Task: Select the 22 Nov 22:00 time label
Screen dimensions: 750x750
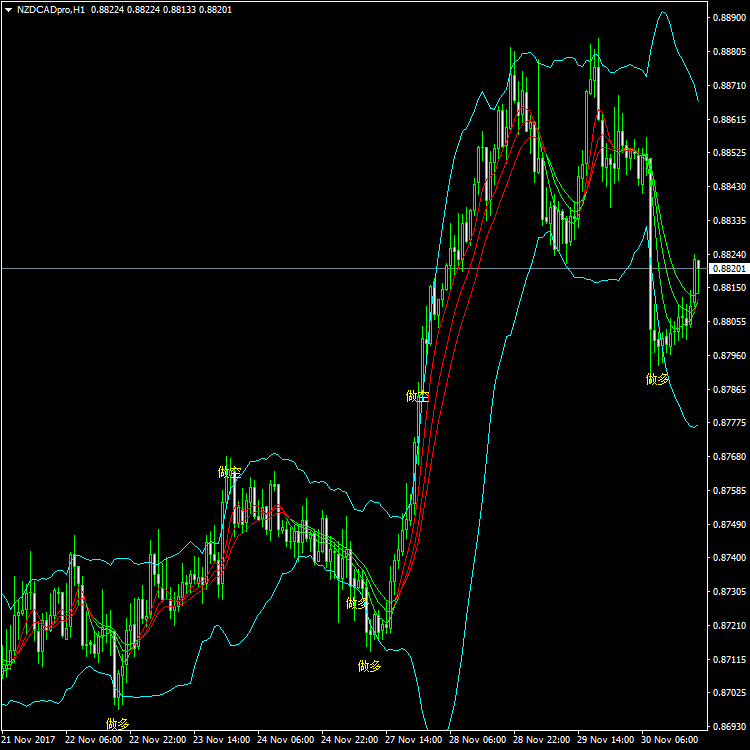Action: coord(158,739)
